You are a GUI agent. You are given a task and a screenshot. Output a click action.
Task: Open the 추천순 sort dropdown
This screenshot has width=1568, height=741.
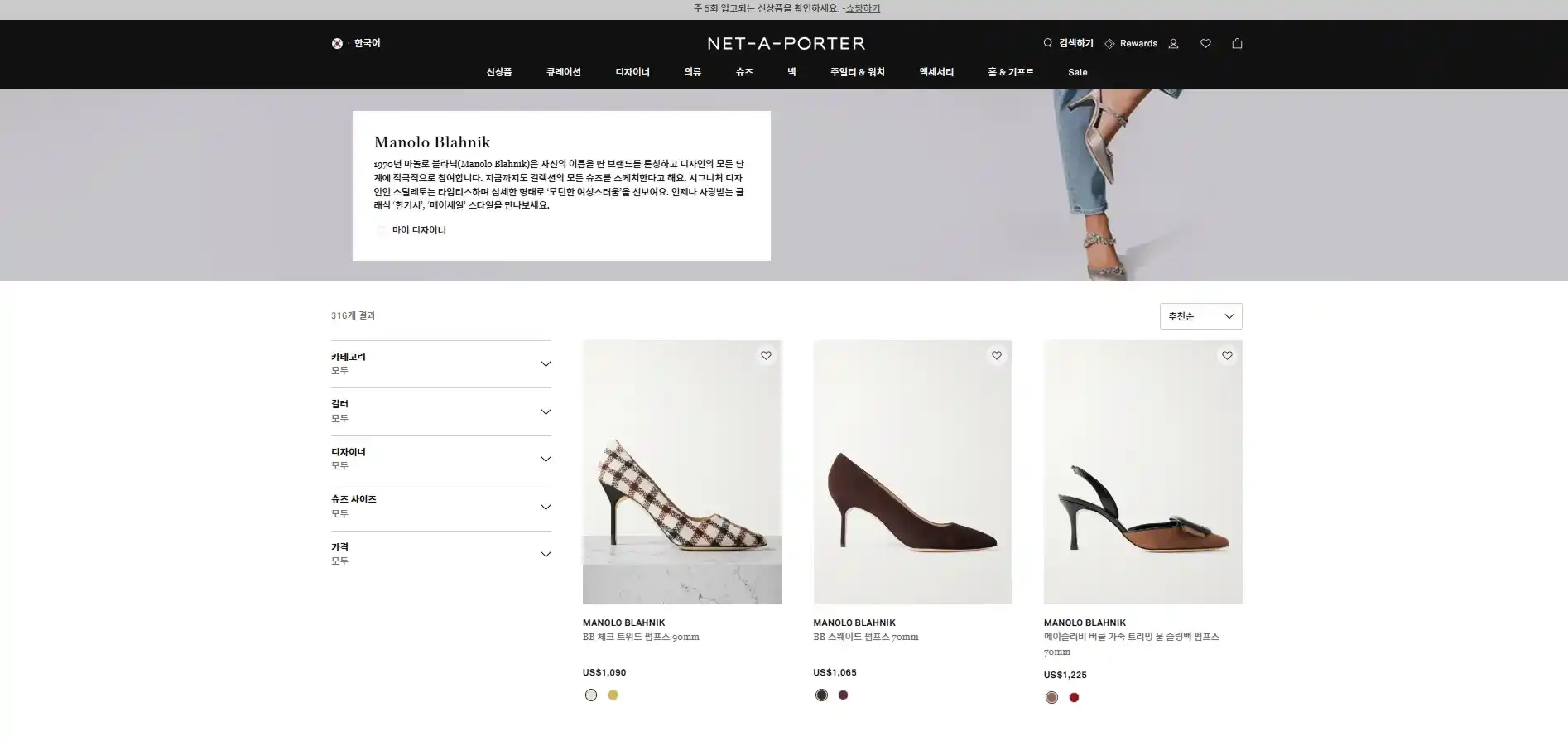[1200, 316]
